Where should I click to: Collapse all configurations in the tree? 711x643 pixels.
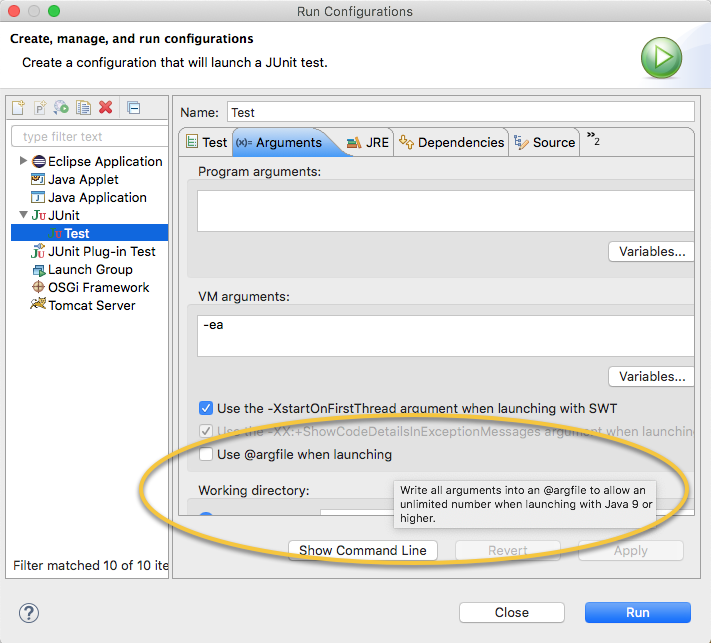tap(134, 108)
